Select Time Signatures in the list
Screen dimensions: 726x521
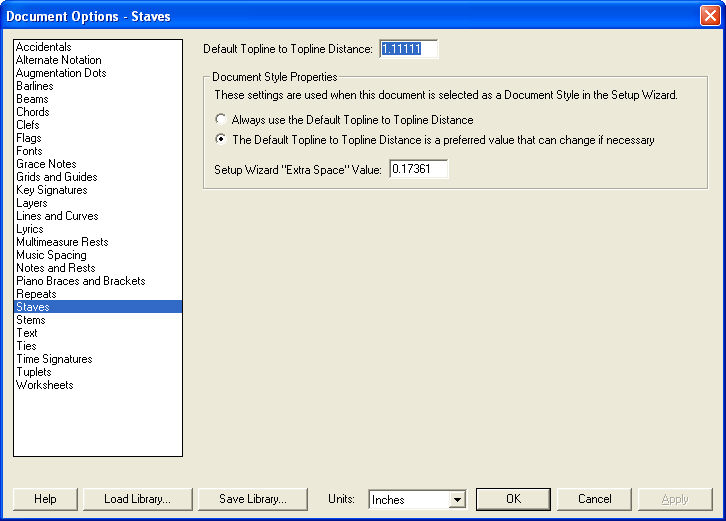point(54,359)
